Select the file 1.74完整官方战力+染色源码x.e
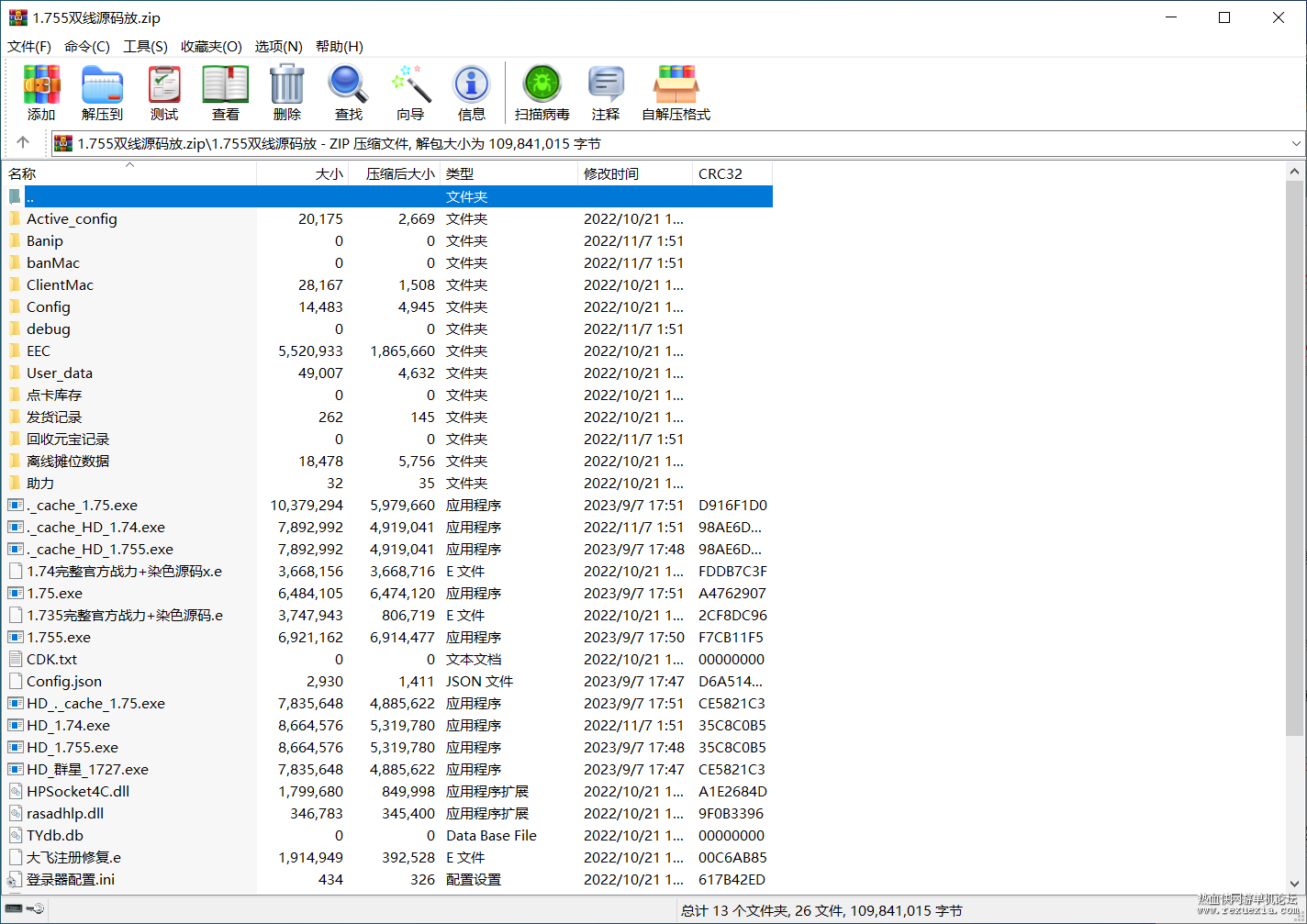Image resolution: width=1307 pixels, height=924 pixels. [x=387, y=571]
